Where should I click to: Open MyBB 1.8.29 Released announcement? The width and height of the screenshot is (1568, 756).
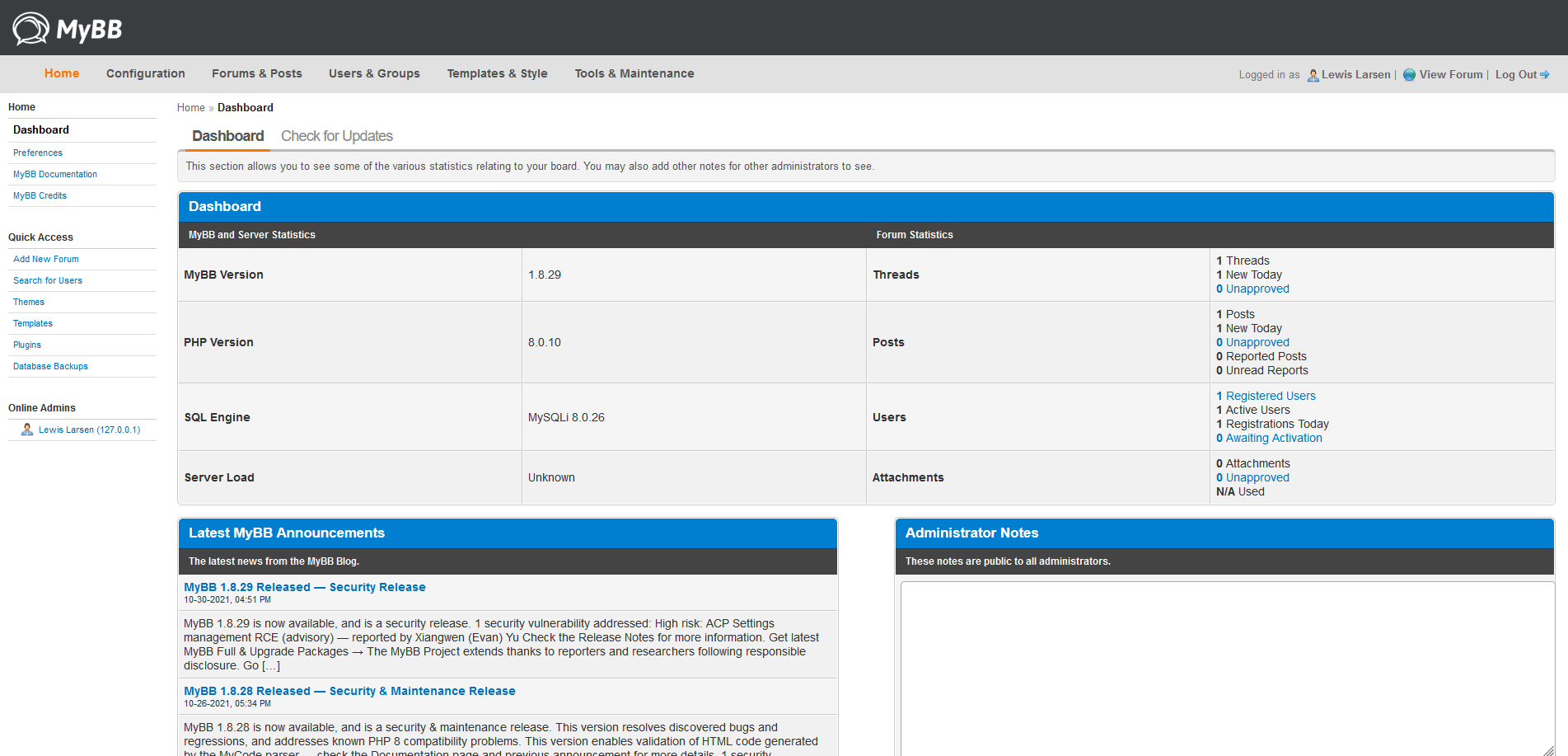[x=304, y=587]
